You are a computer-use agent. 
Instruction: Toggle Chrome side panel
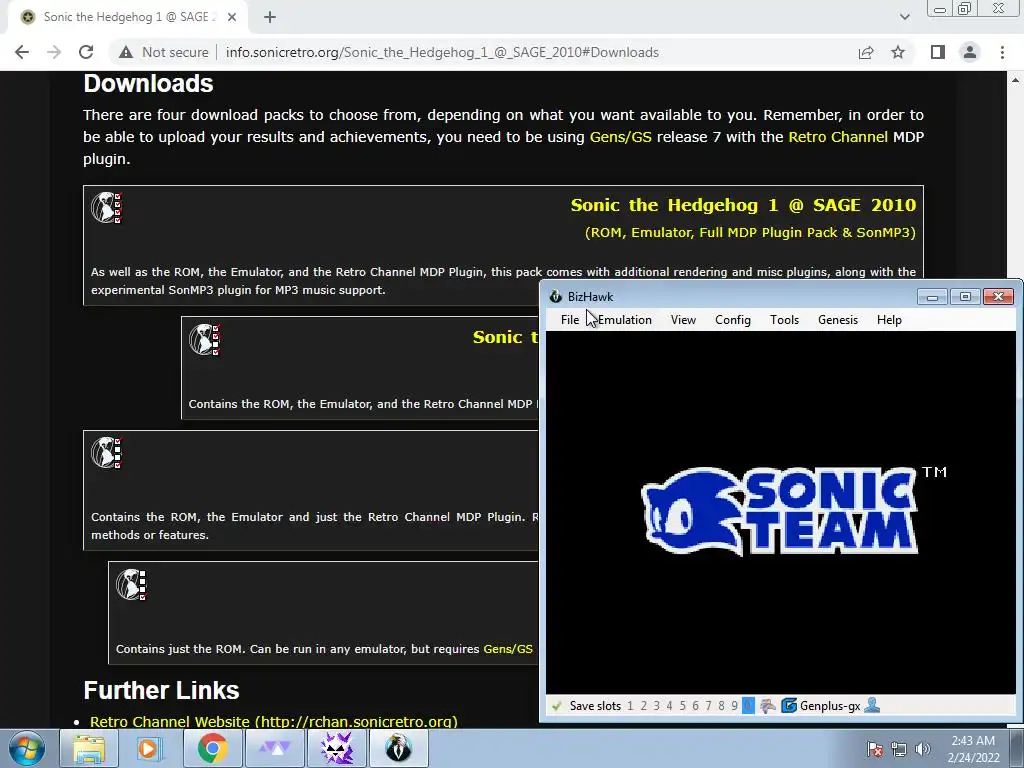click(938, 52)
